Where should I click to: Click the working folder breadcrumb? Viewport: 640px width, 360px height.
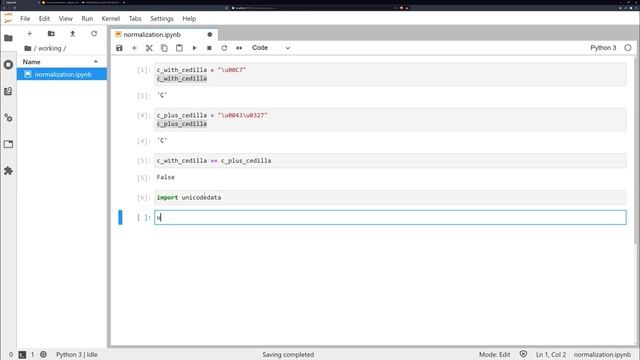click(49, 48)
